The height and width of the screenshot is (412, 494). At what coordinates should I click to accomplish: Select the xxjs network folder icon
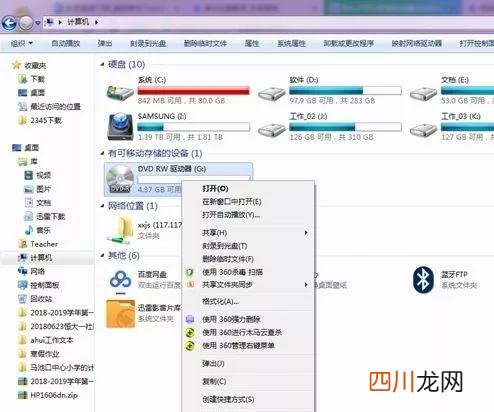(120, 229)
